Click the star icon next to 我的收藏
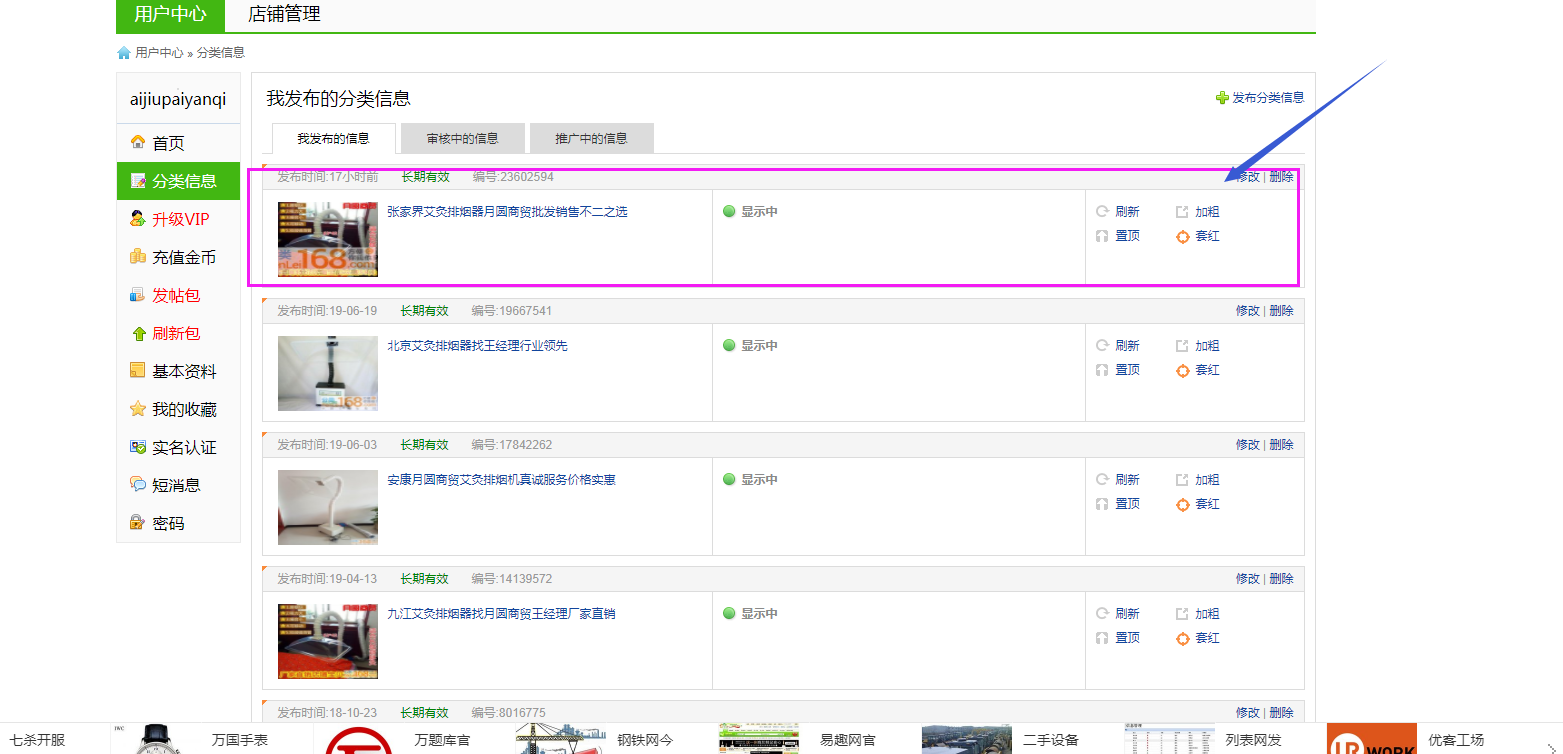The width and height of the screenshot is (1563, 754). point(138,409)
